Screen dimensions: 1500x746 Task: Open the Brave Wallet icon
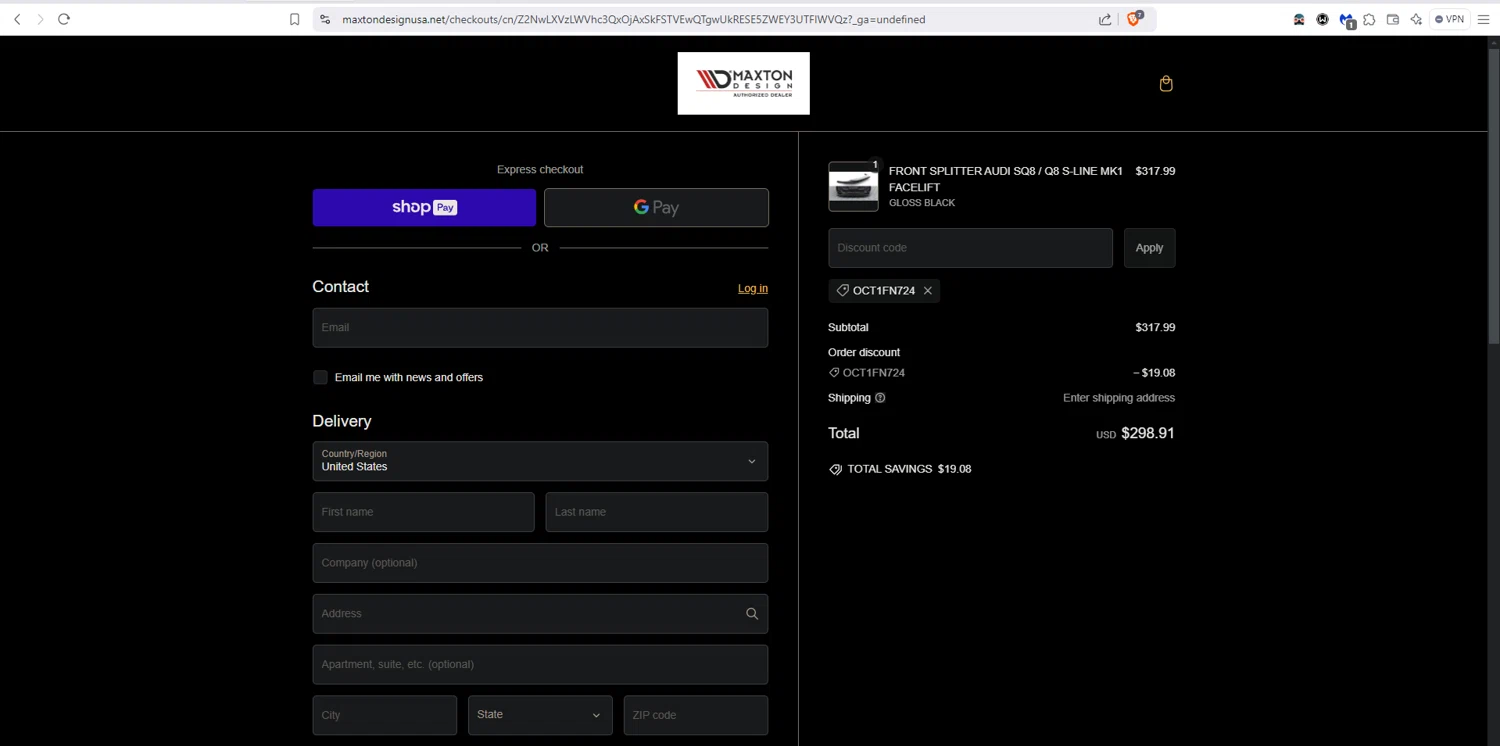click(1393, 19)
